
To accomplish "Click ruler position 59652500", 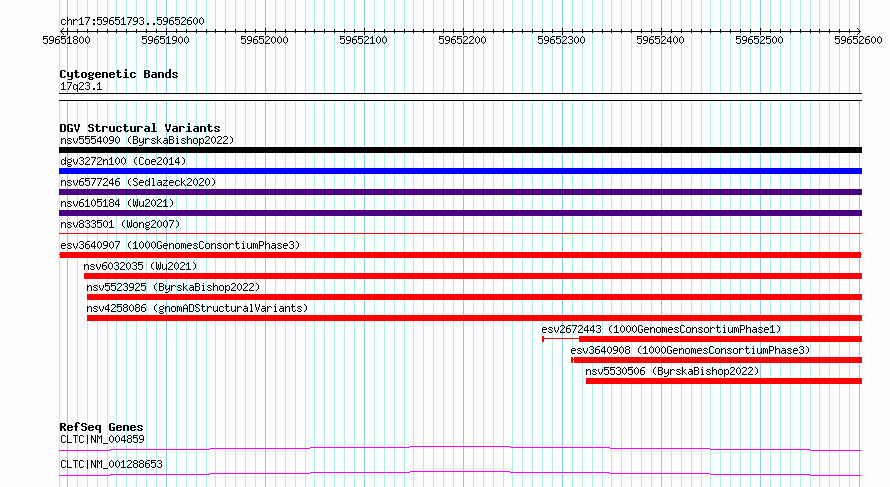I will point(759,40).
